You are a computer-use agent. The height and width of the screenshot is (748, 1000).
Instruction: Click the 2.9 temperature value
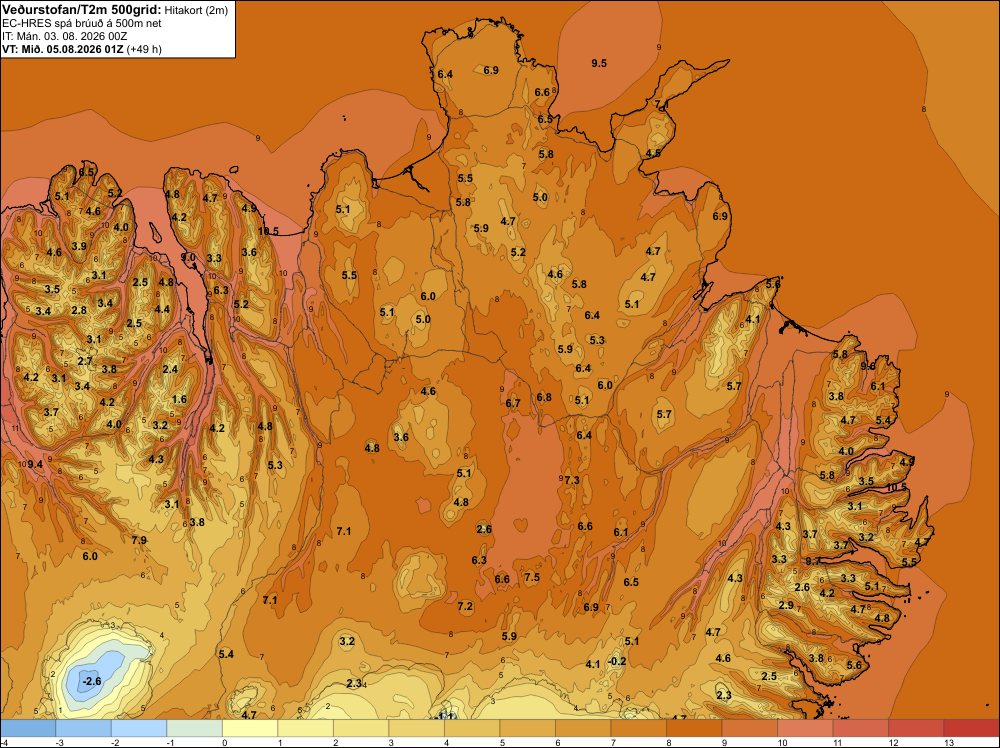click(786, 605)
